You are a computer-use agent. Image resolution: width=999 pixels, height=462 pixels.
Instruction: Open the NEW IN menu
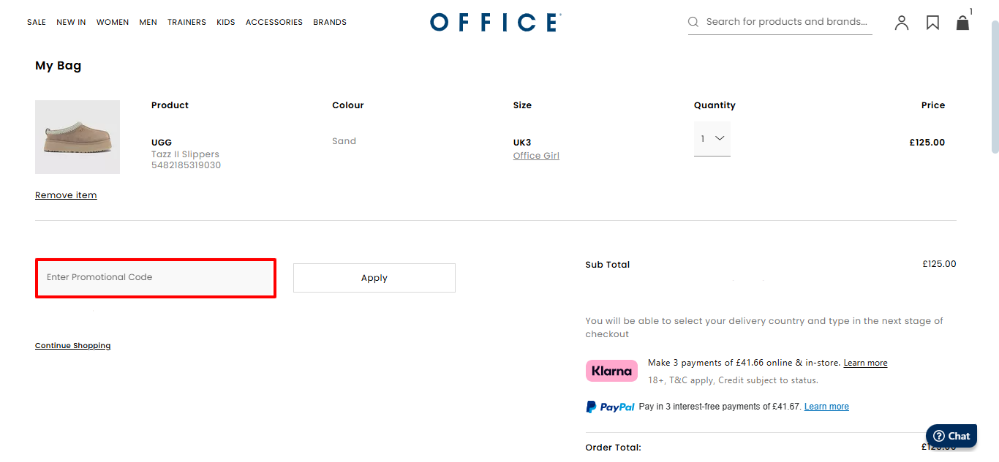pos(71,22)
